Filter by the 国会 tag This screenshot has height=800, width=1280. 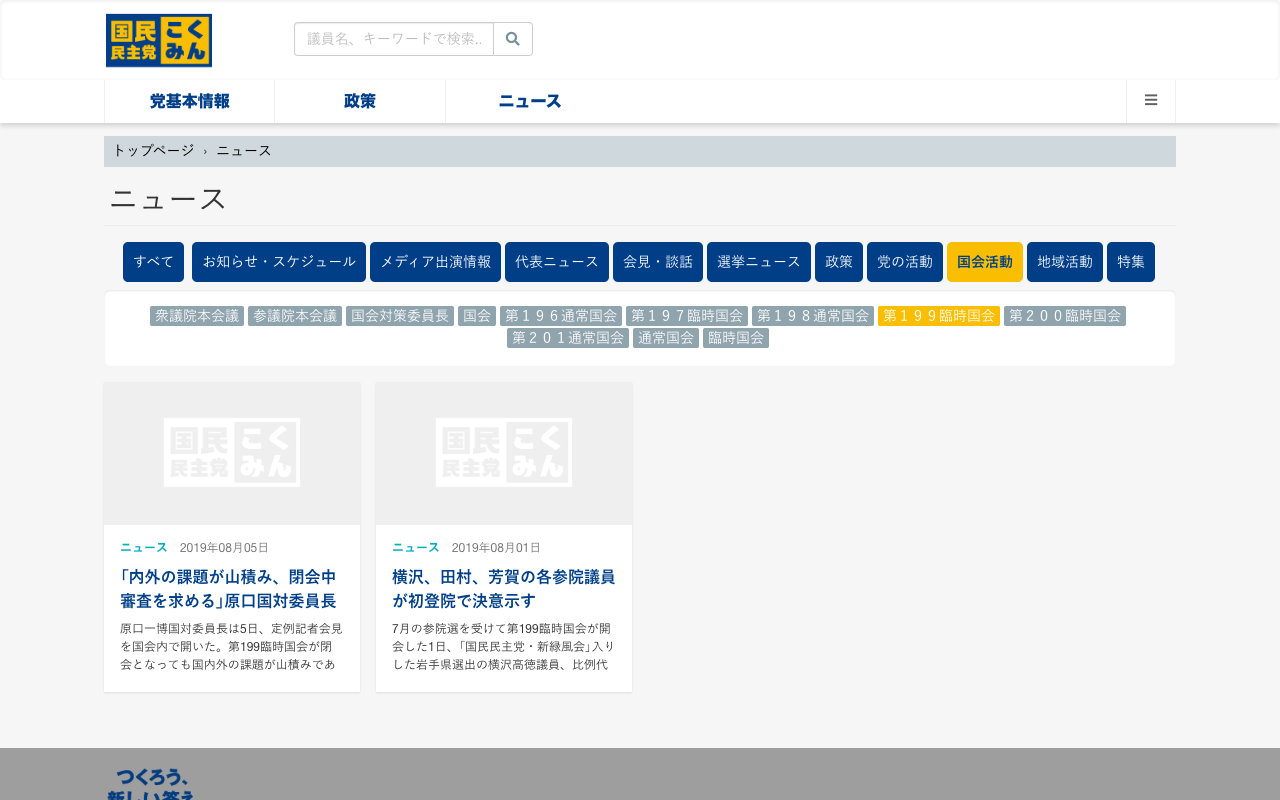[x=477, y=316]
